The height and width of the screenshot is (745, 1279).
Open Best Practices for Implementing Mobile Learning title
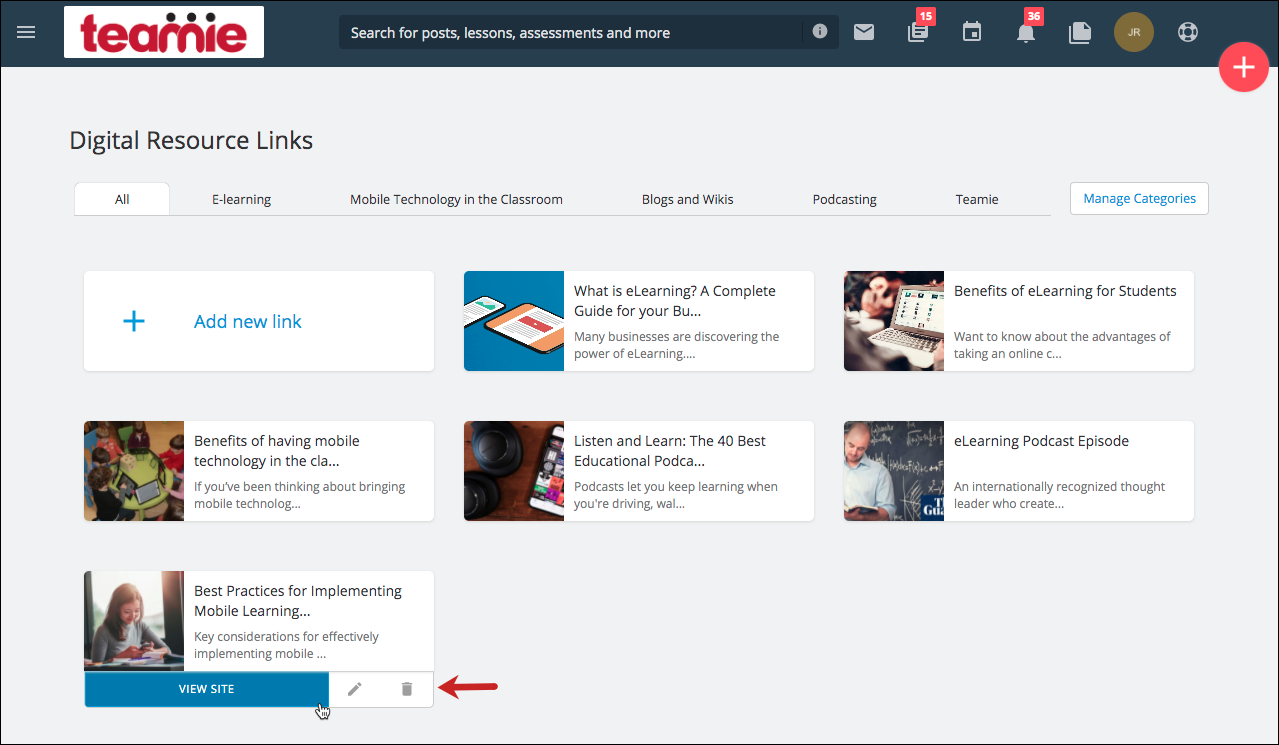[x=298, y=600]
